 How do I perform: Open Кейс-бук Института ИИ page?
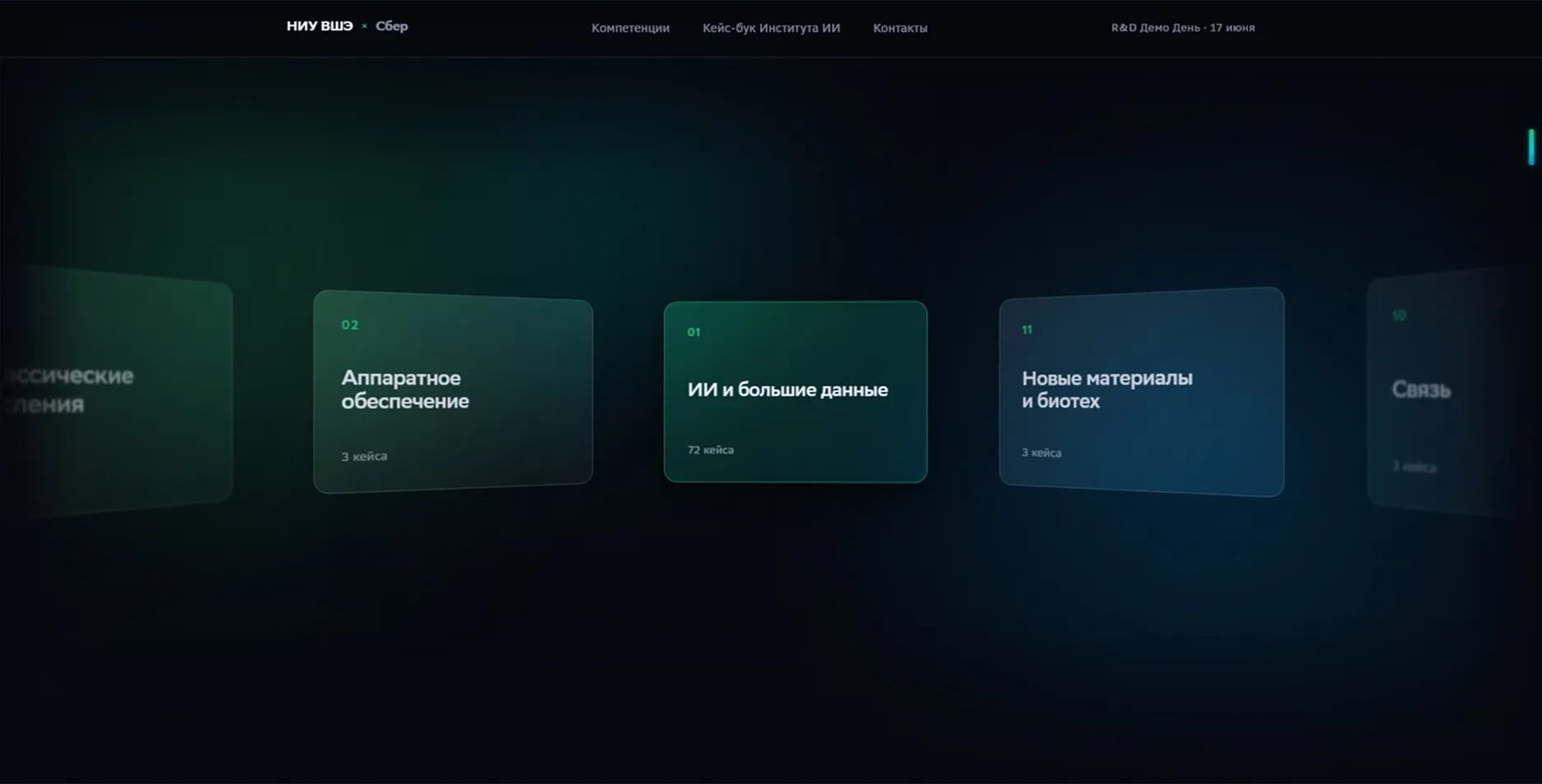point(771,28)
